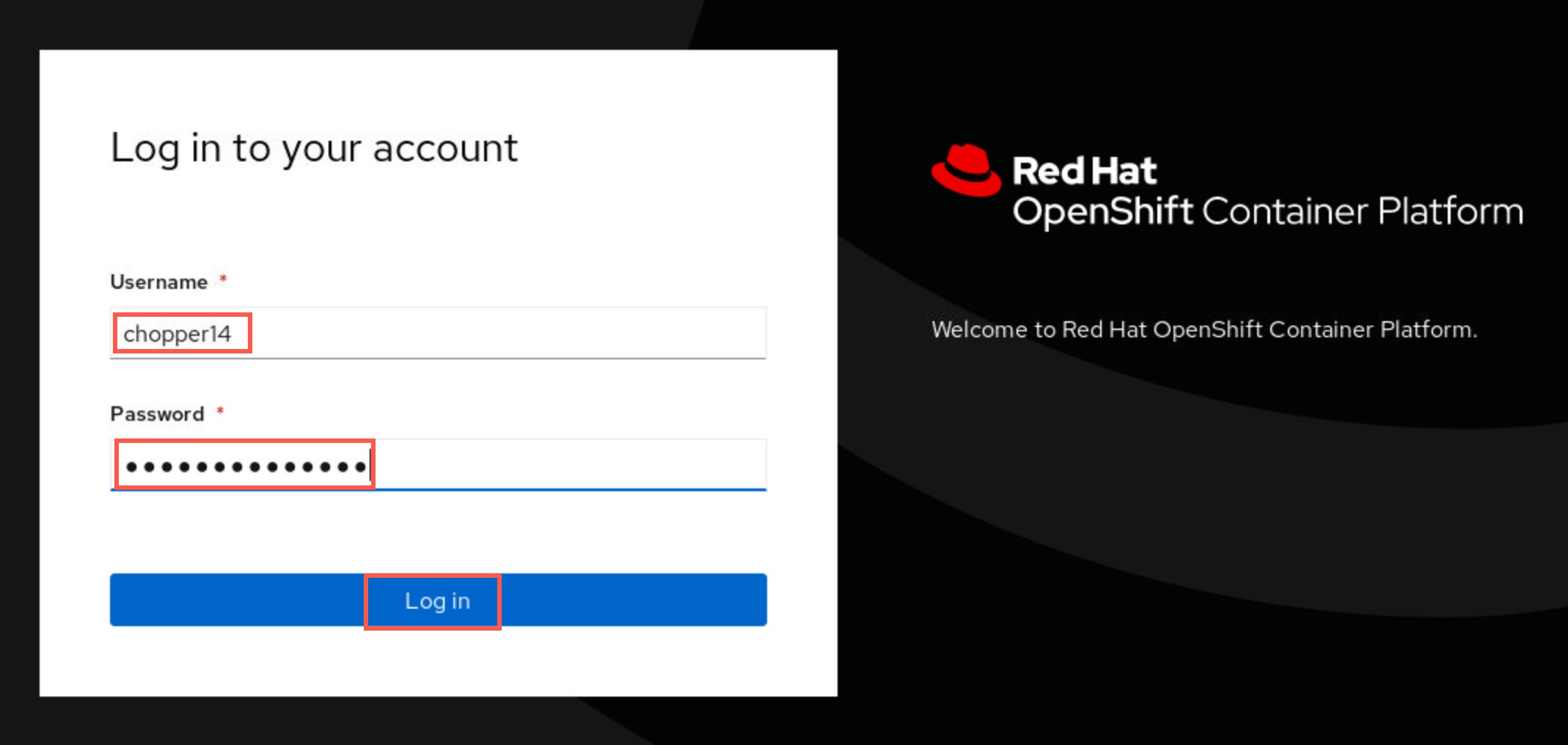Click the "Red Hat" brand wordmark
The height and width of the screenshot is (745, 1568).
[1085, 171]
